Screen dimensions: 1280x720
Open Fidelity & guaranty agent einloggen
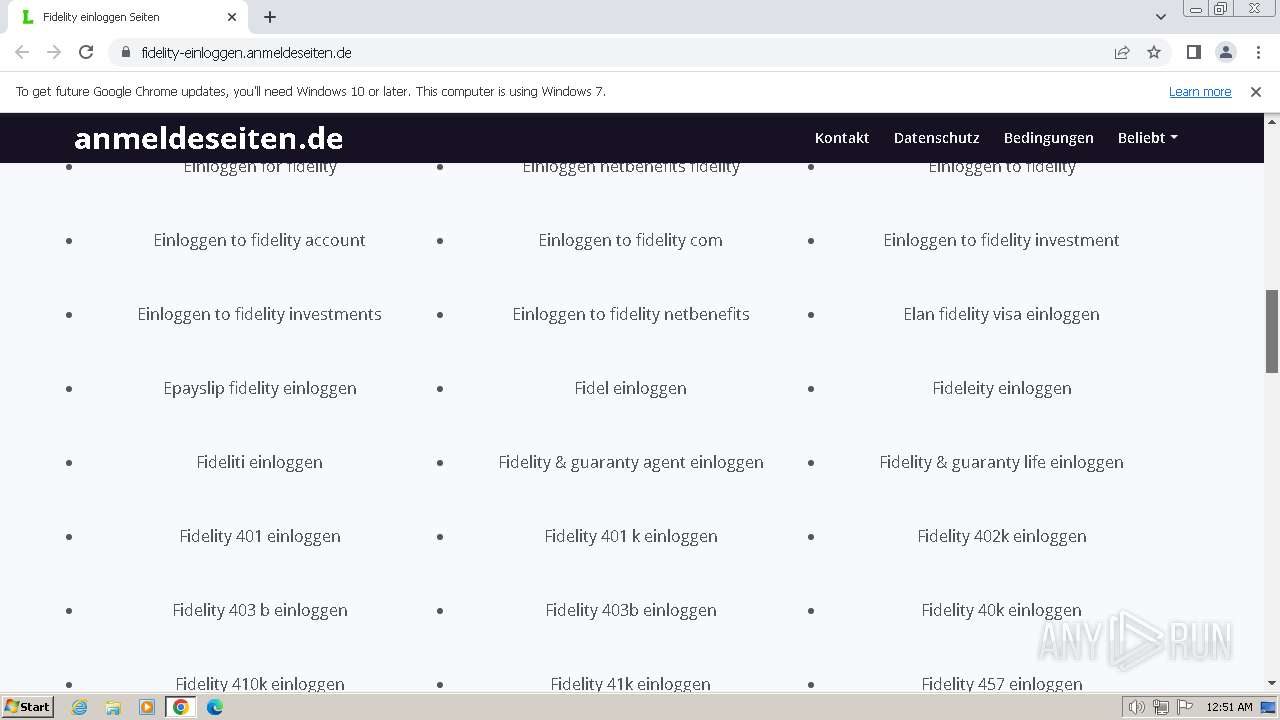[631, 462]
